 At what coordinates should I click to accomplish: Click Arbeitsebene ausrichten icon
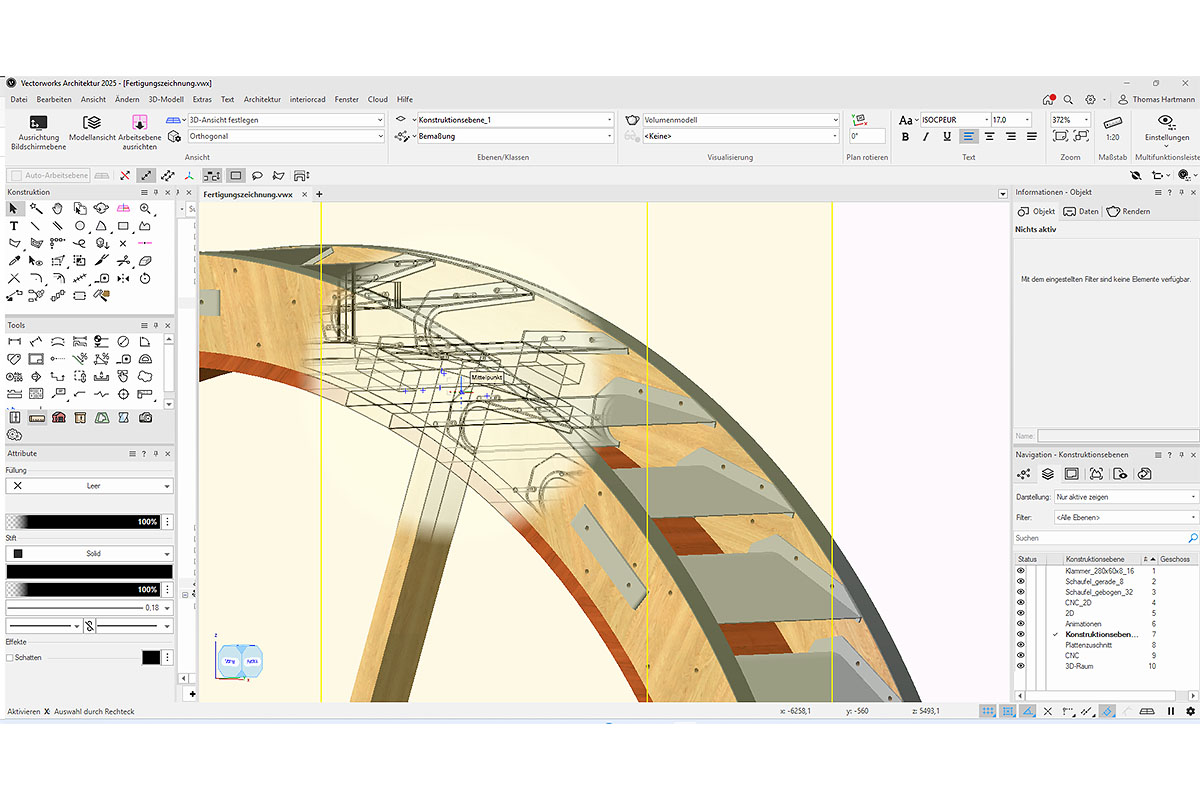[140, 122]
